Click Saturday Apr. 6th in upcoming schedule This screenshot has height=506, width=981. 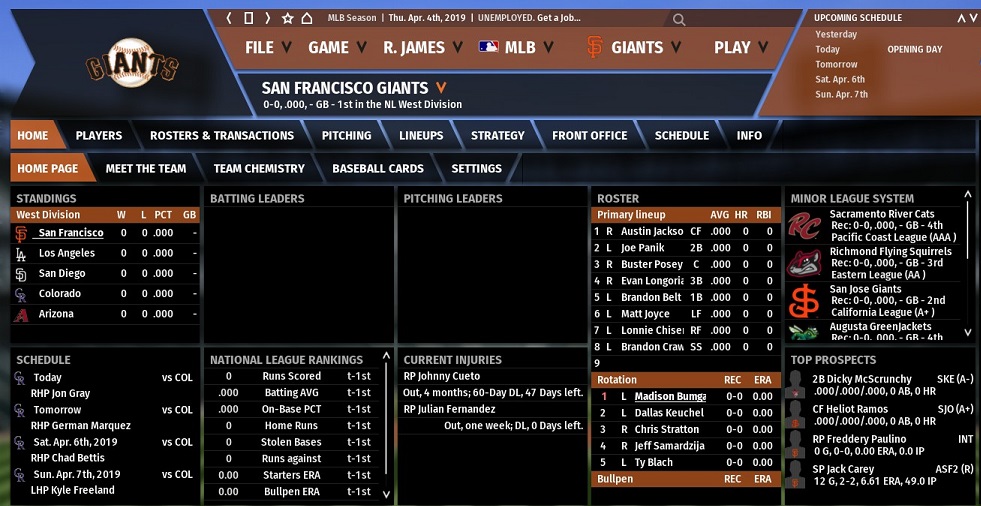click(x=840, y=79)
